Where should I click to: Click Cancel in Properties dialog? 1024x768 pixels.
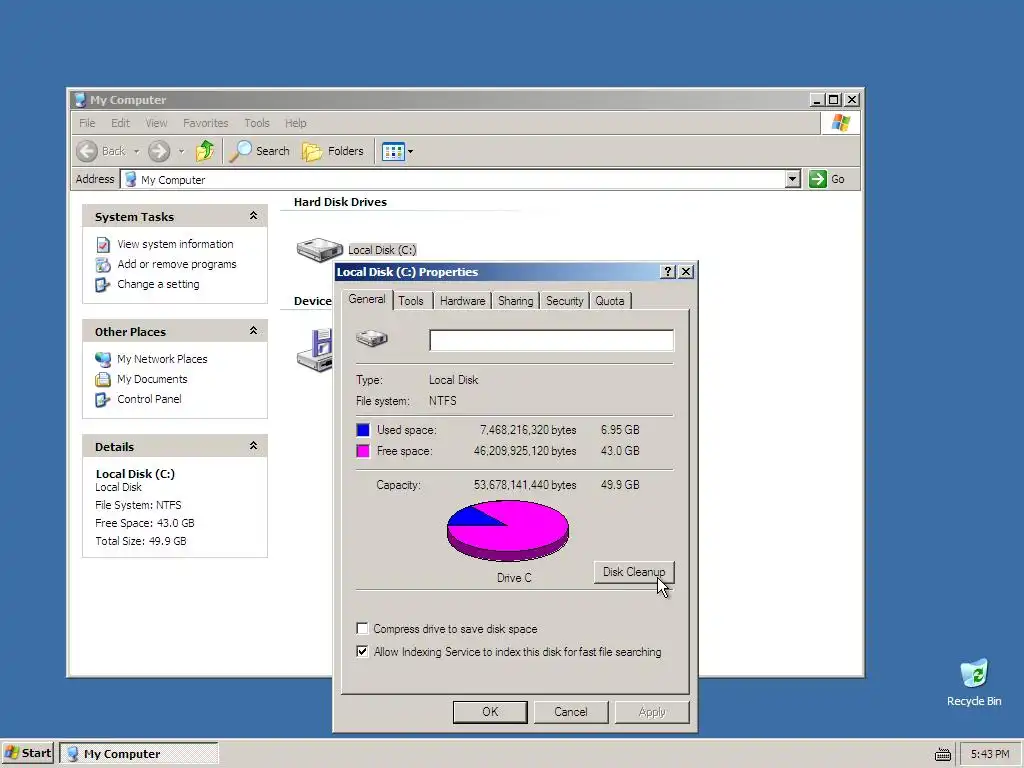571,712
